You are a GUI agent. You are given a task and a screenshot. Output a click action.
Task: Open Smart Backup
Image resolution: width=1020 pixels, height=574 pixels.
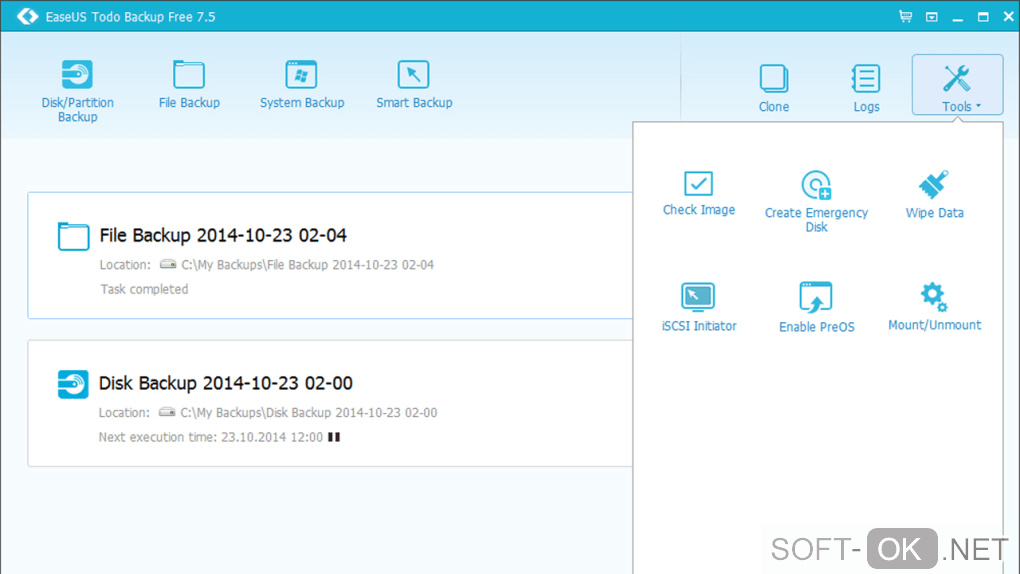tap(414, 84)
